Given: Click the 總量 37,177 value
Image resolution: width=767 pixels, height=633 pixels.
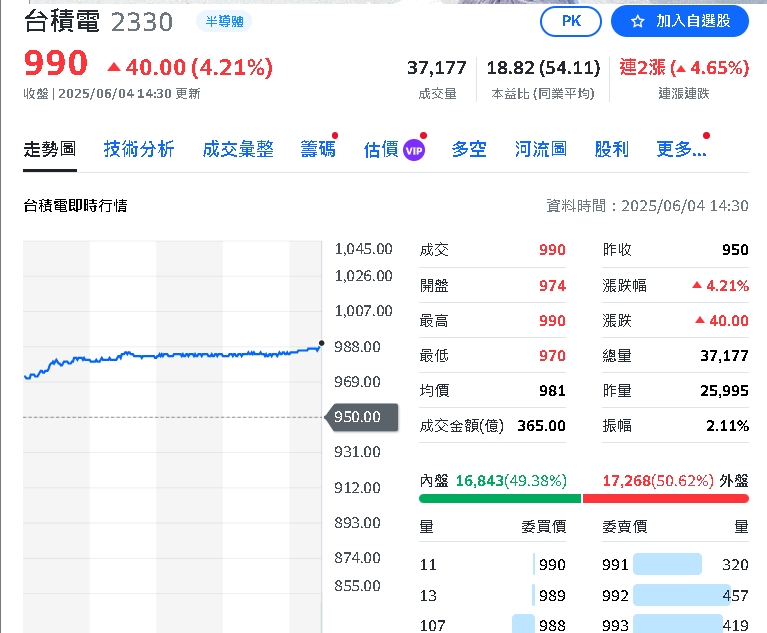Looking at the screenshot, I should 724,356.
